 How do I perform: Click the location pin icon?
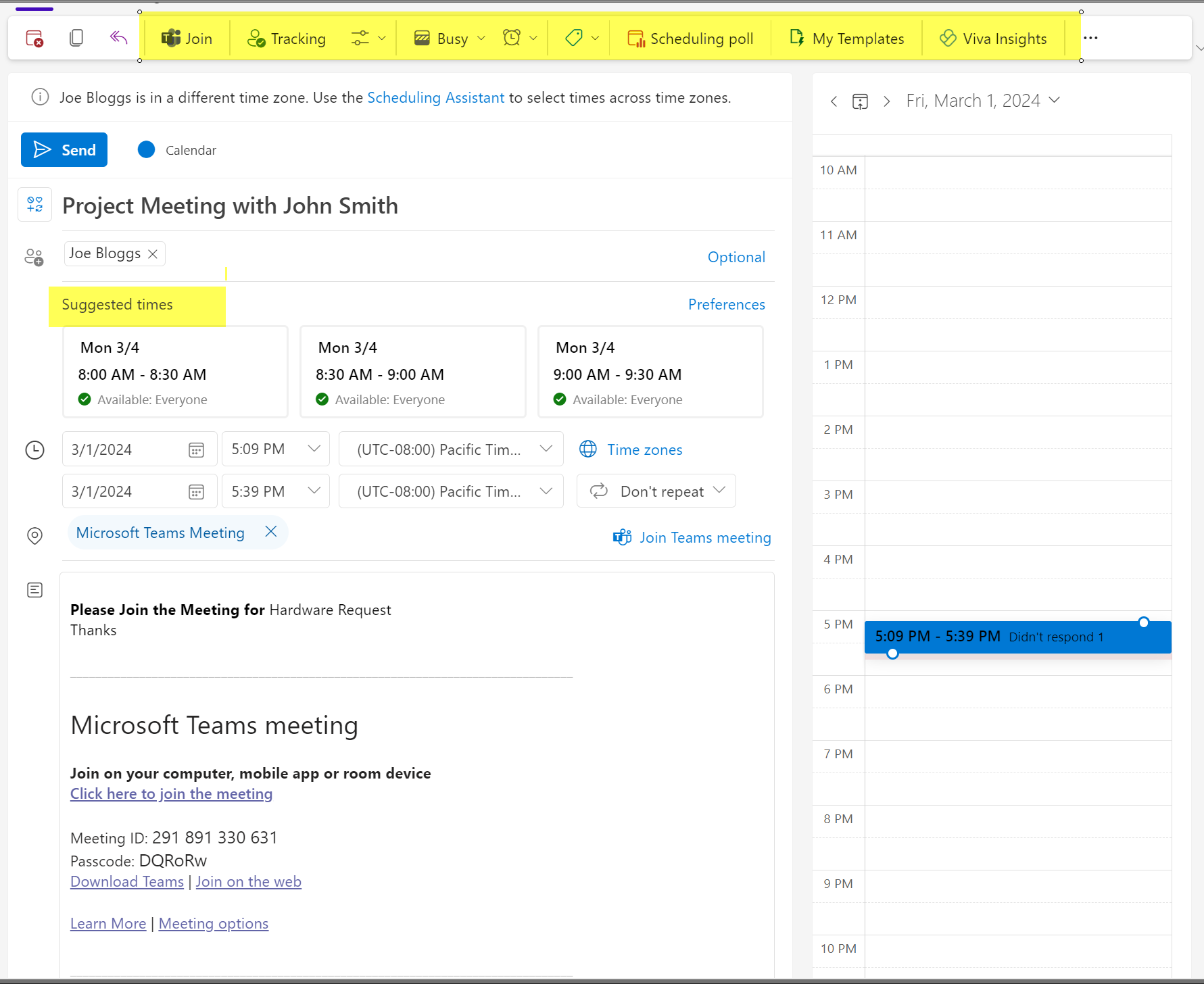tap(34, 535)
